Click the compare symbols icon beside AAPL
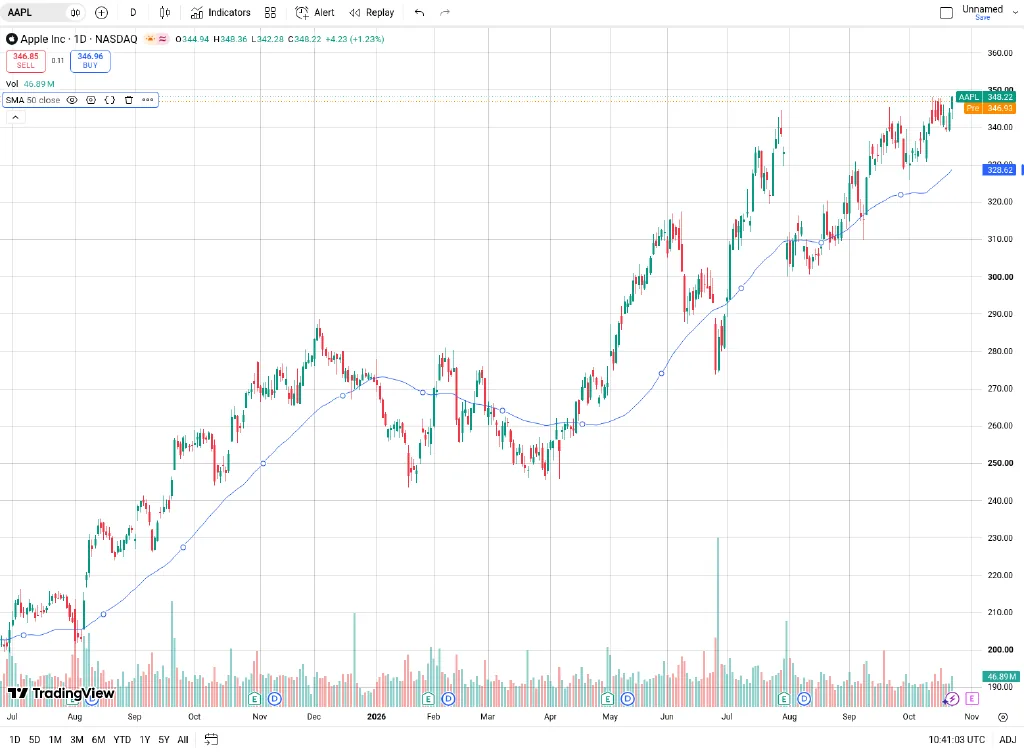The width and height of the screenshot is (1024, 753). coord(75,12)
